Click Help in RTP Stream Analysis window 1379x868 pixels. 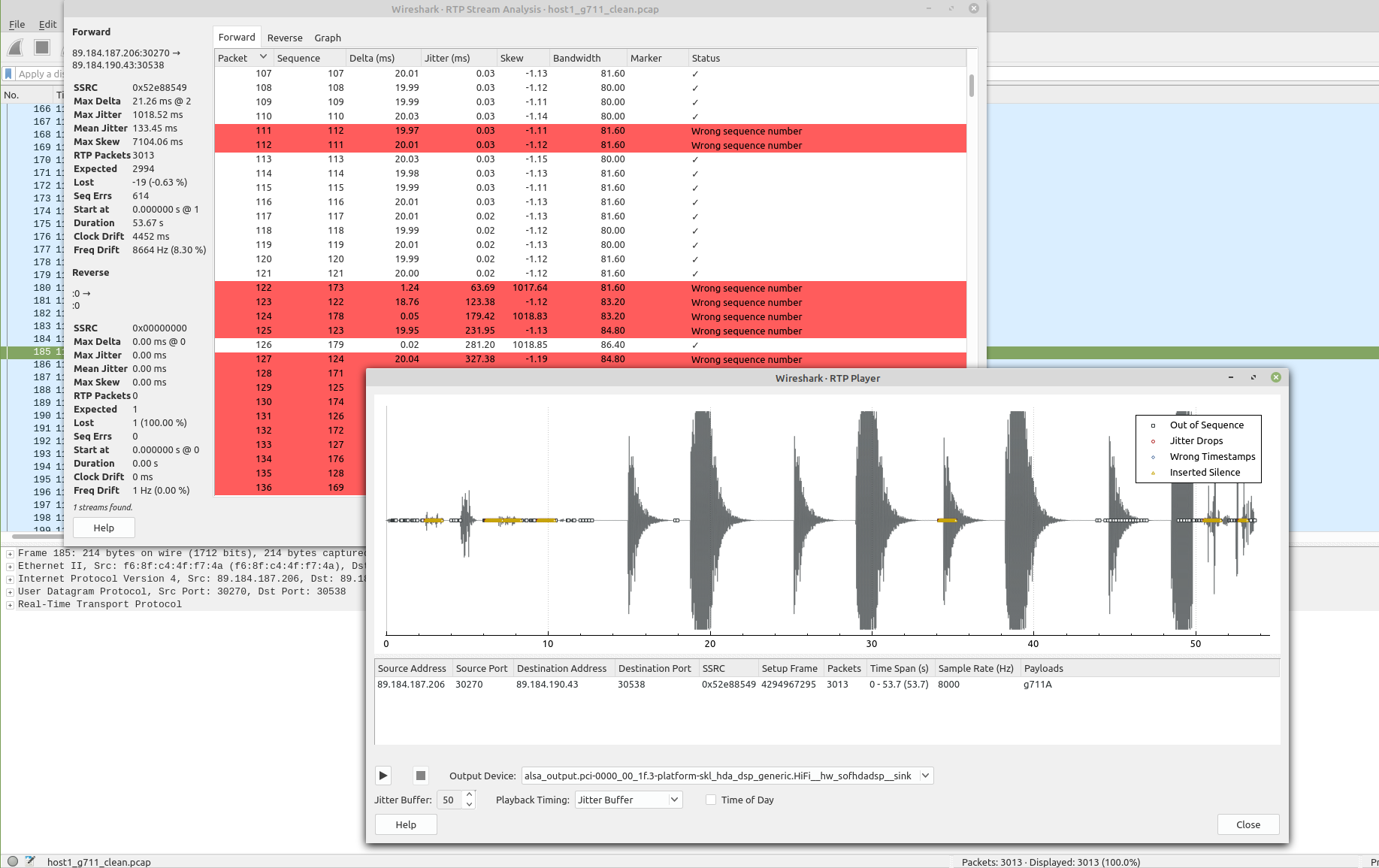(104, 528)
